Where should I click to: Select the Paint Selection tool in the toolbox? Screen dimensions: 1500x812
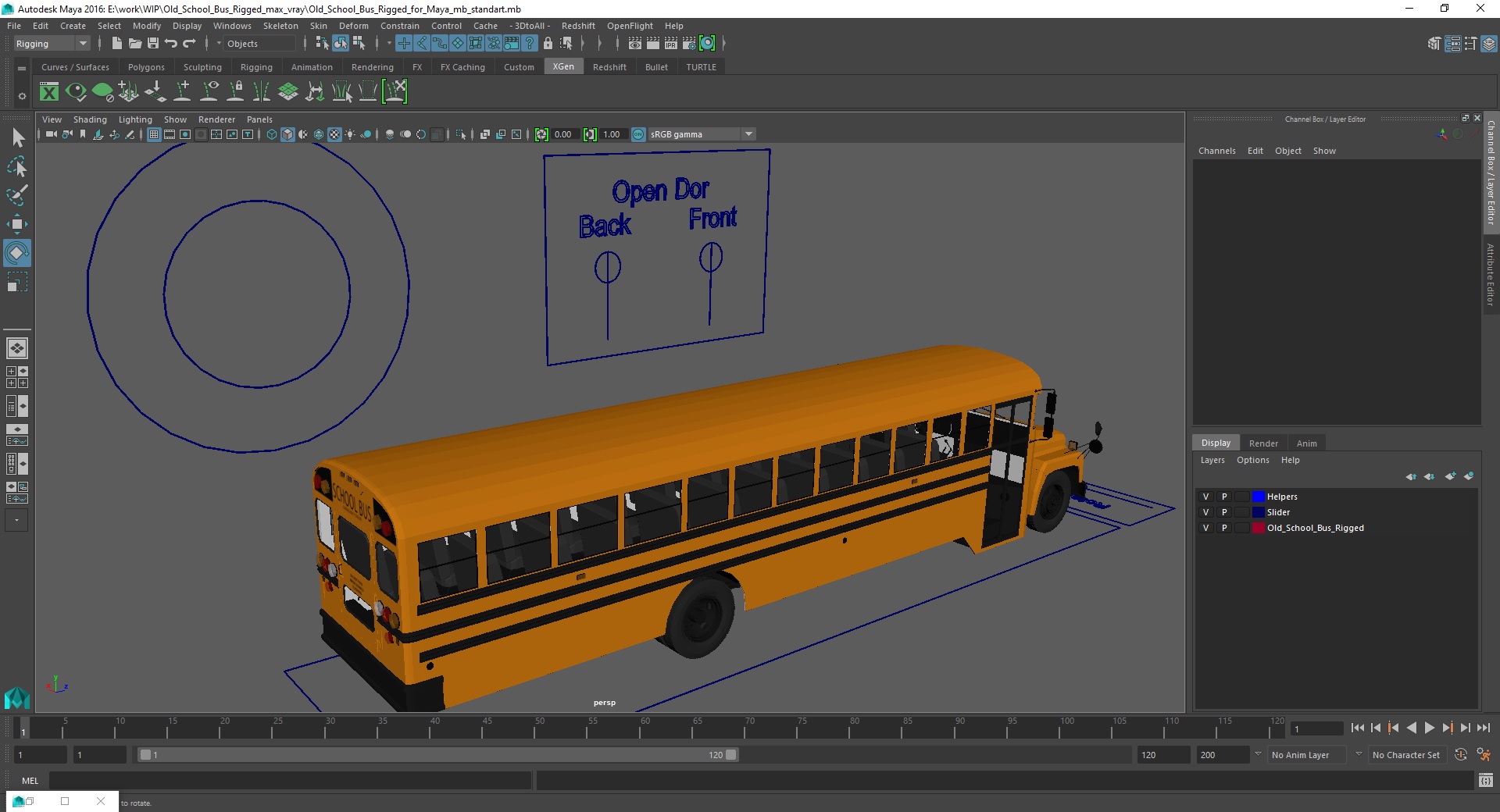coord(17,195)
